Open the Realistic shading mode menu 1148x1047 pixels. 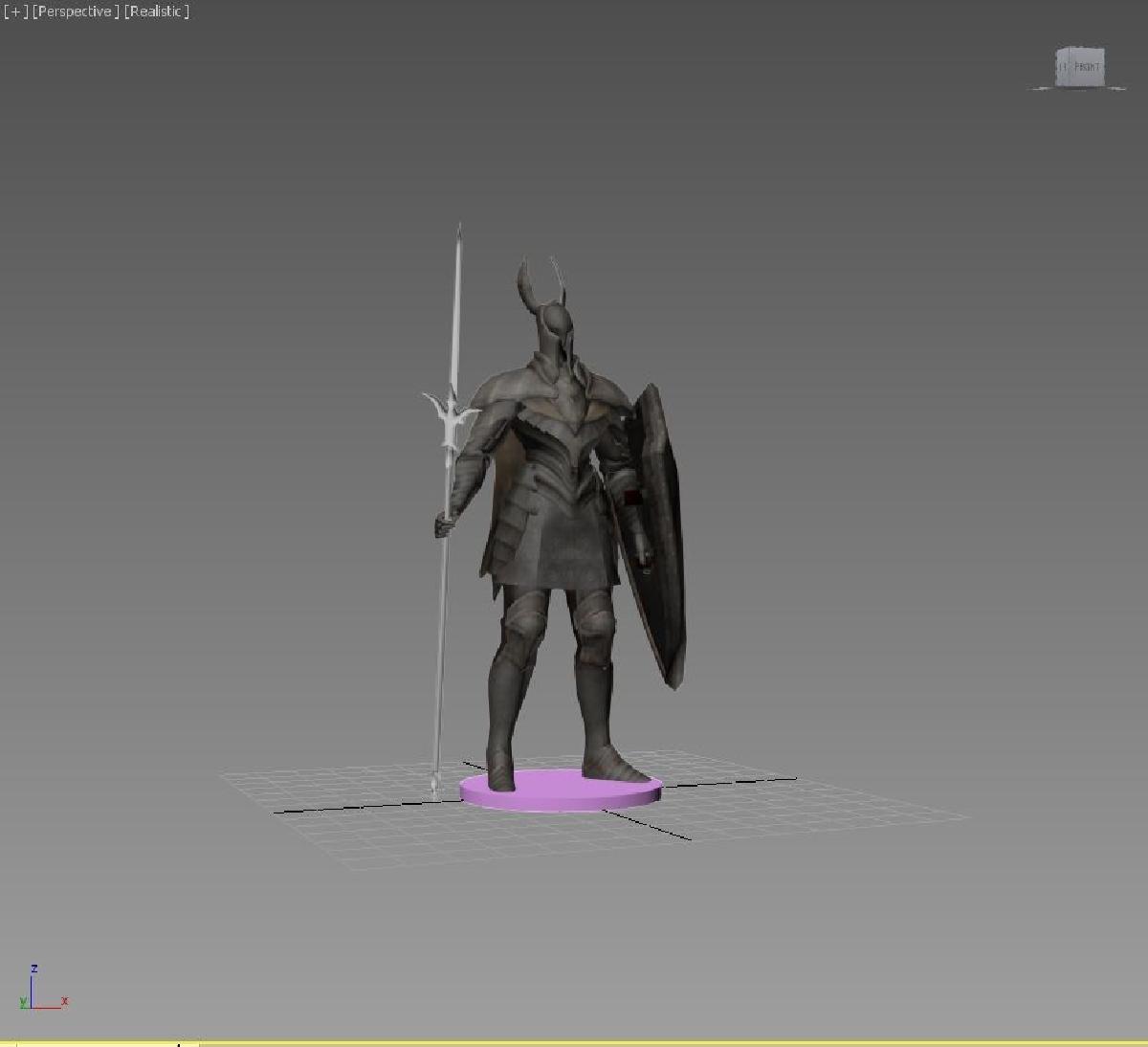click(157, 11)
